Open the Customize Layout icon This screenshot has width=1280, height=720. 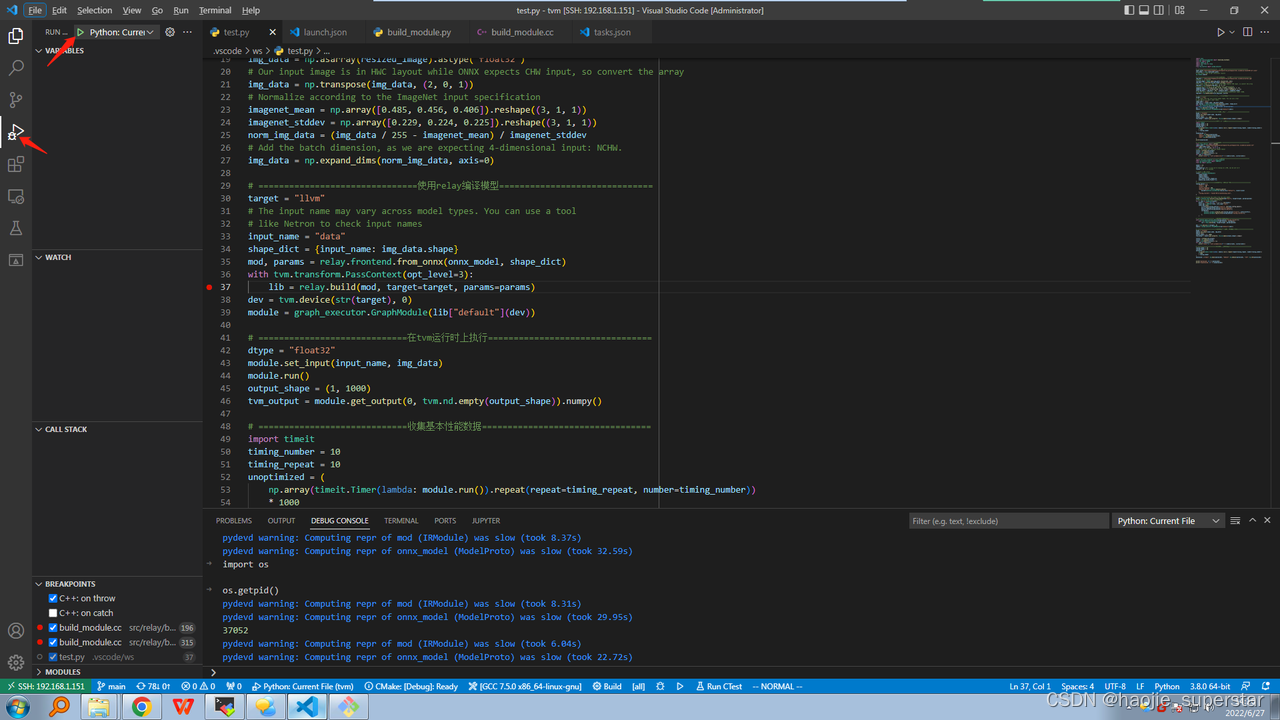coord(1180,10)
